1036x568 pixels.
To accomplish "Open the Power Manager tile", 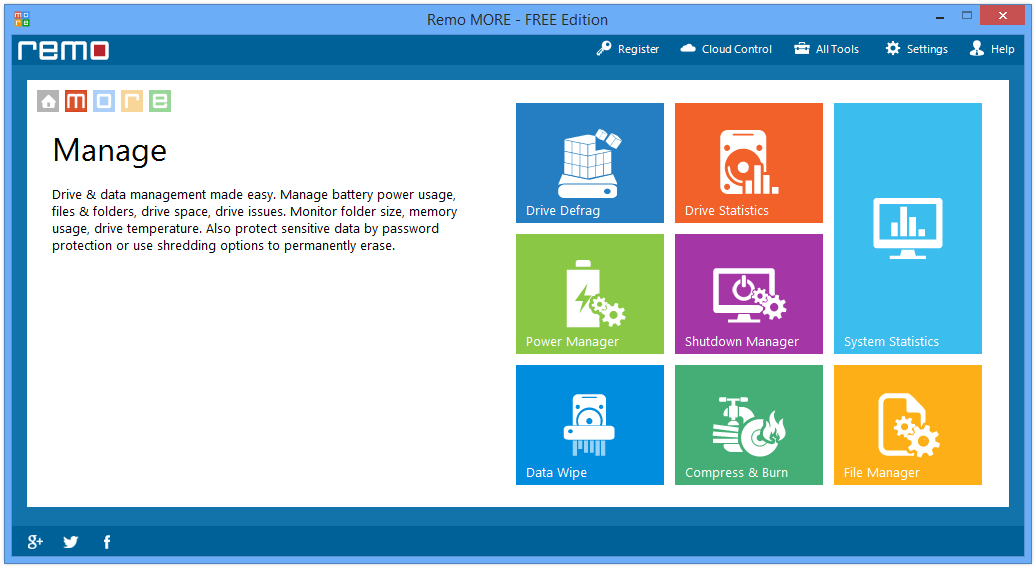I will pyautogui.click(x=589, y=294).
